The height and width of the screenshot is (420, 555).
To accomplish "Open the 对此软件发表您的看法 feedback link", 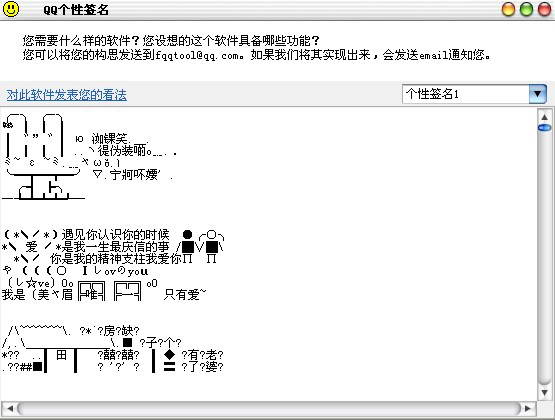I will click(67, 95).
